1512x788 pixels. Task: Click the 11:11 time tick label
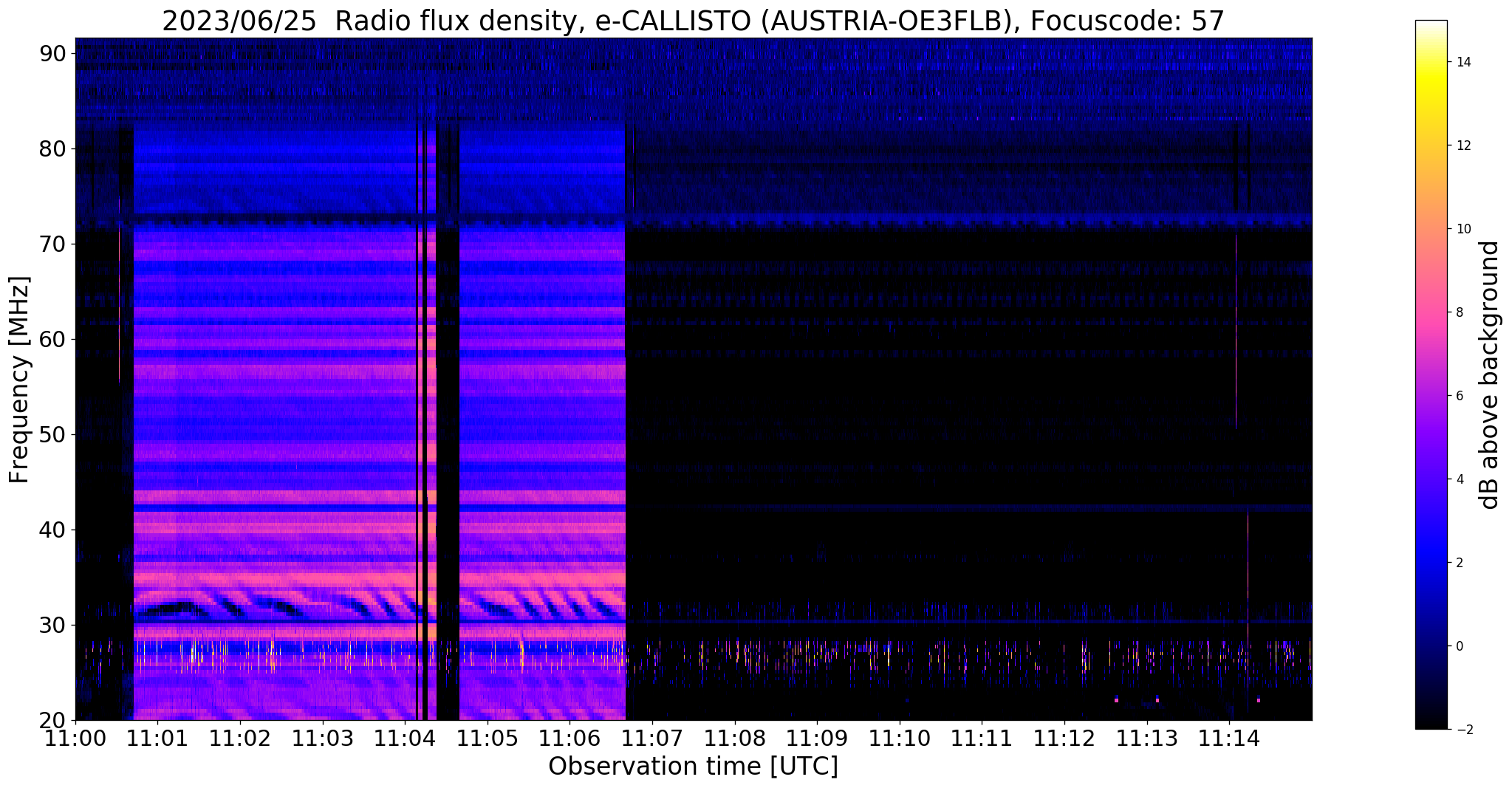[x=982, y=738]
